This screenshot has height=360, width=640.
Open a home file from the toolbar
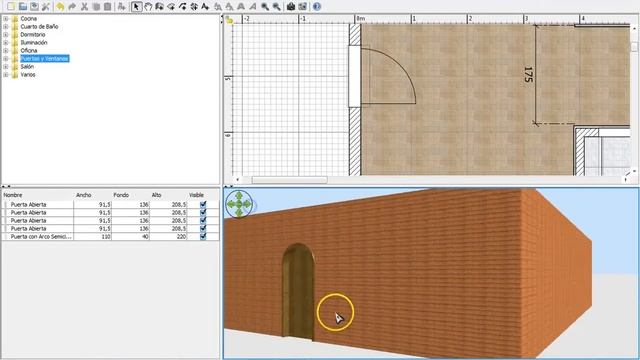(x=22, y=7)
